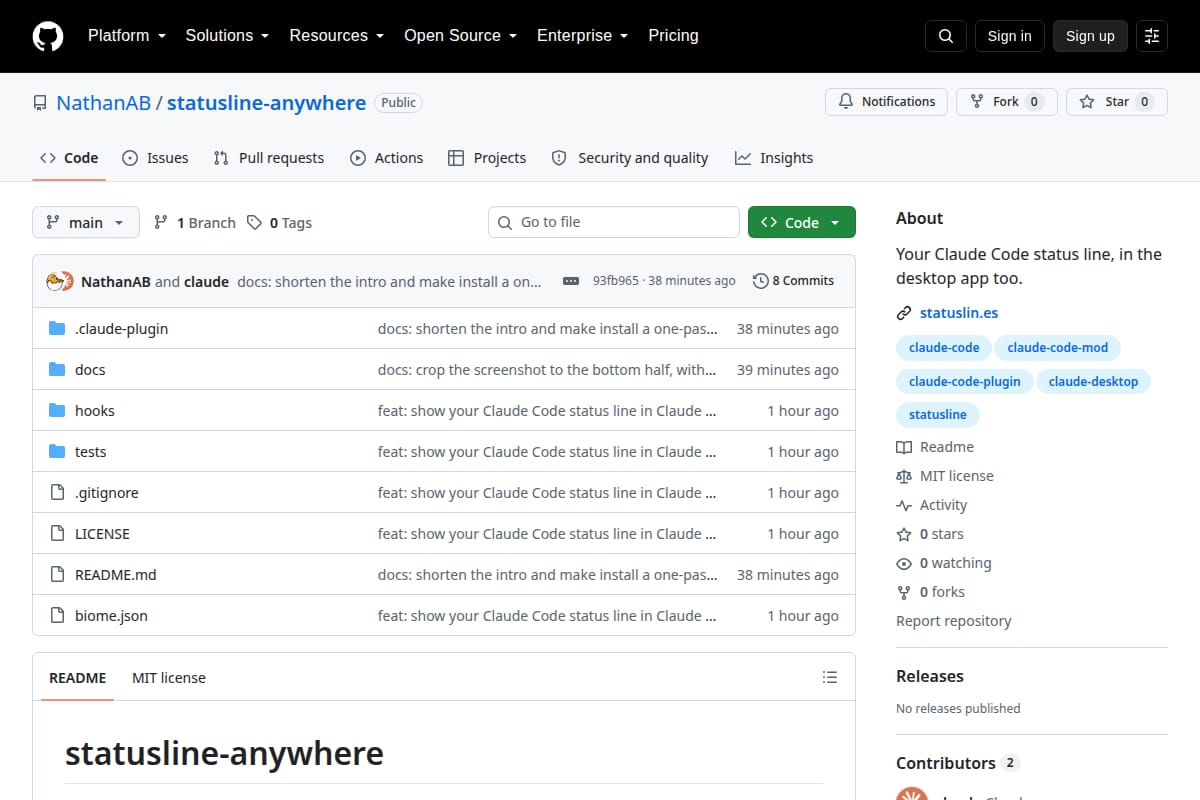The image size is (1200, 800).
Task: Click the tag icon beside Tags
Action: tap(255, 222)
